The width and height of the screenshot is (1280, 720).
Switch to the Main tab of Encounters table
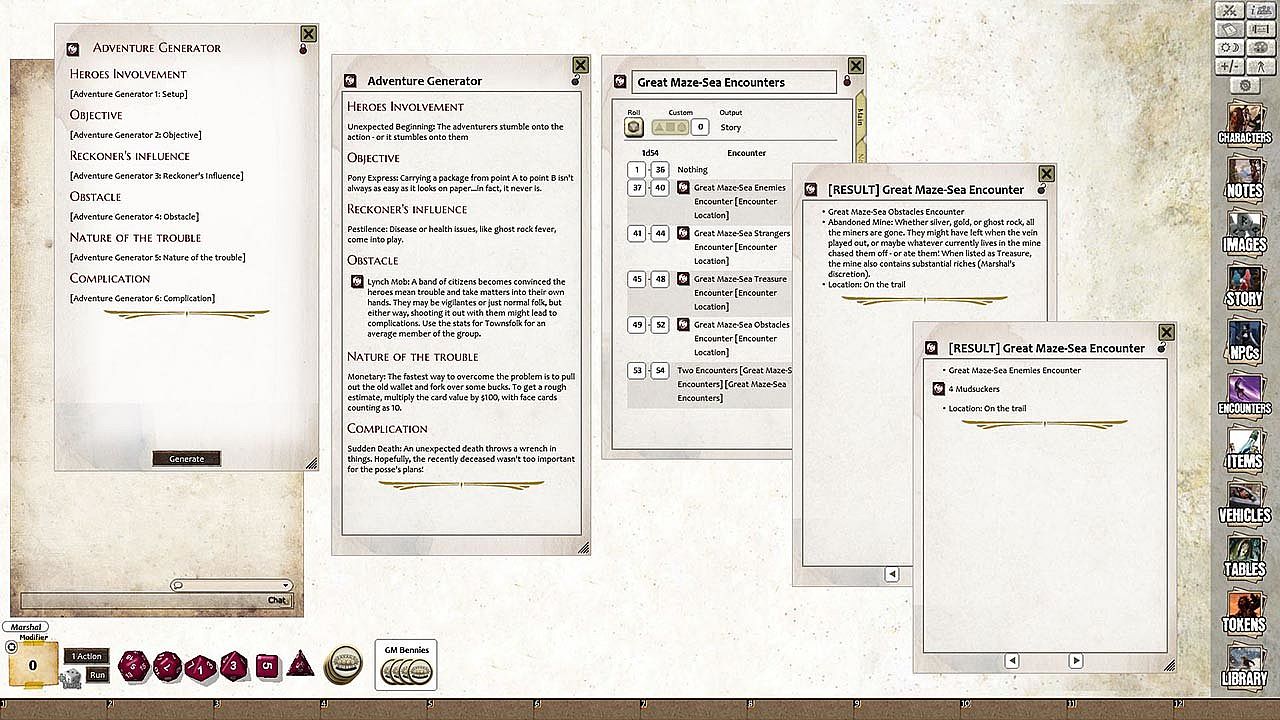click(859, 119)
